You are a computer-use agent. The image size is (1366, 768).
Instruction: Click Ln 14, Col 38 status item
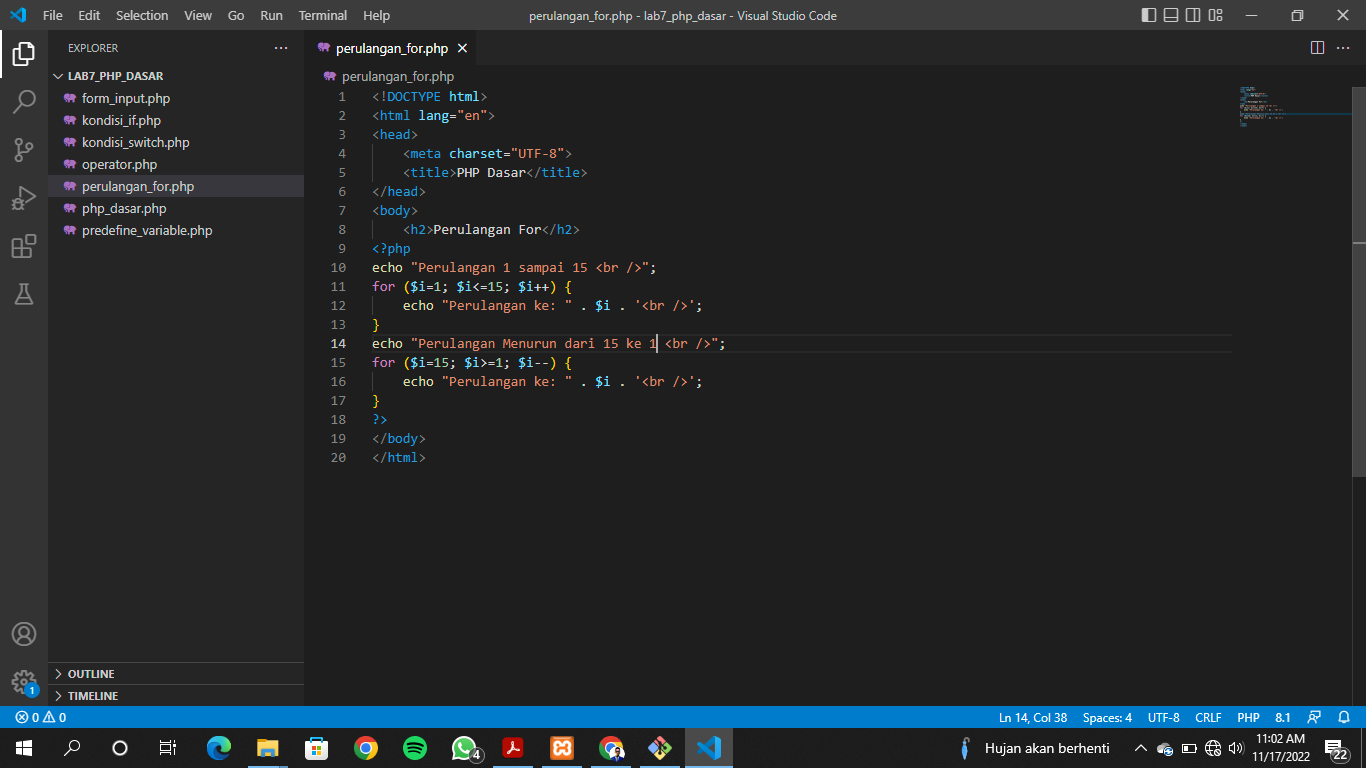pyautogui.click(x=1032, y=717)
